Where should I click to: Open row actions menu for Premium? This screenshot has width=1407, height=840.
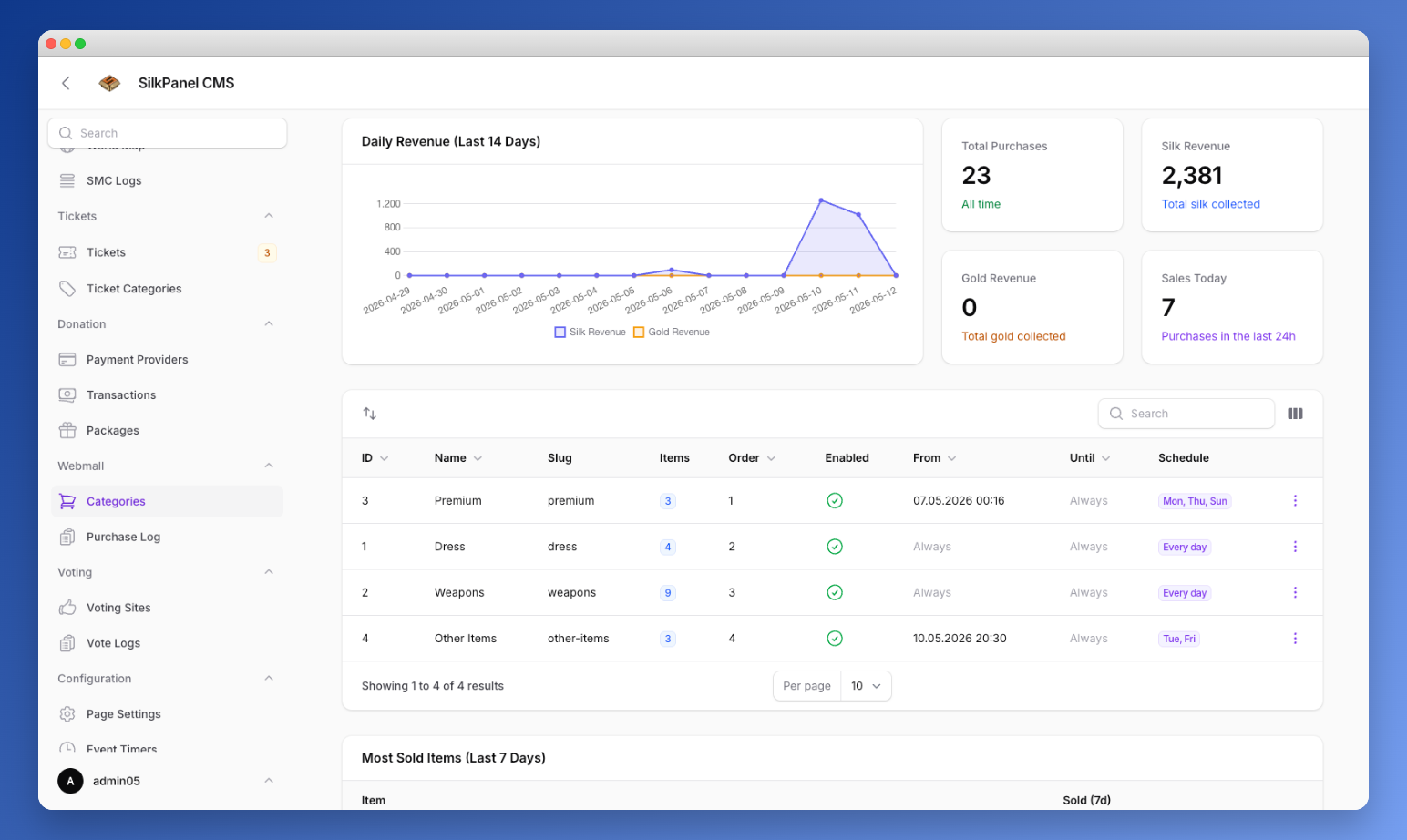1295,501
